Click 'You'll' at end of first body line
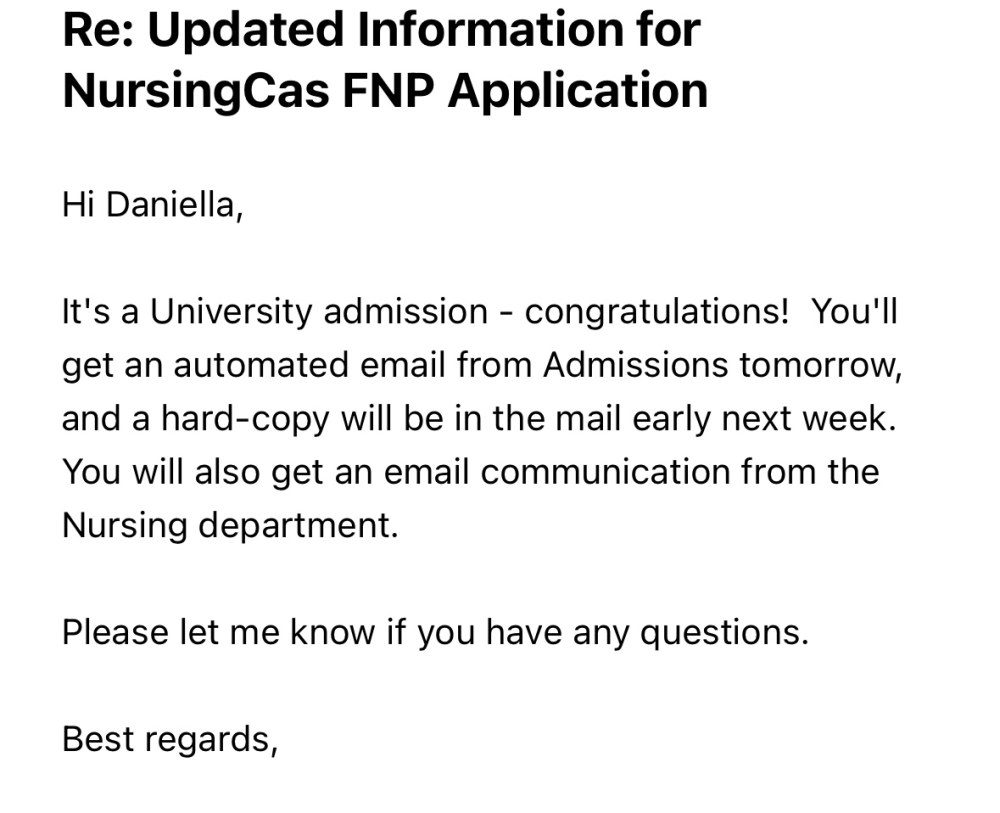The image size is (1000, 813). click(855, 311)
